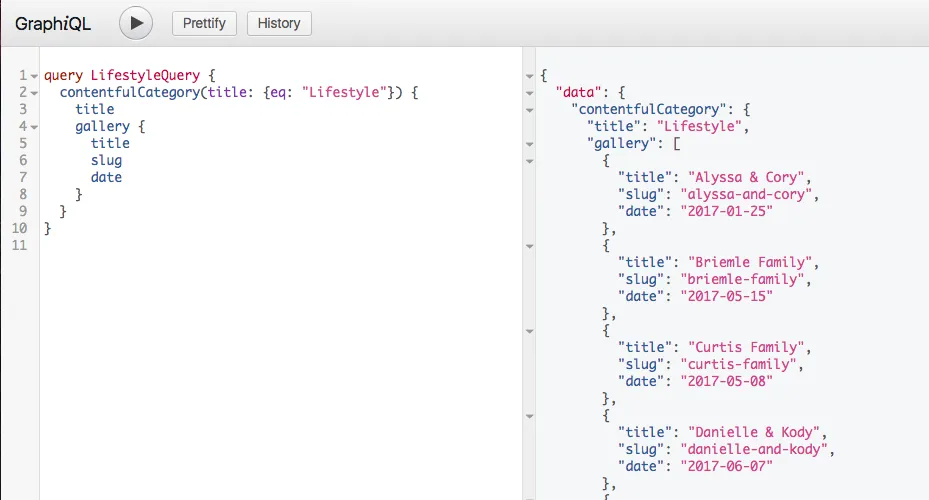This screenshot has height=500, width=929.
Task: Click the "alyssa-and-cory" slug value
Action: click(x=746, y=194)
